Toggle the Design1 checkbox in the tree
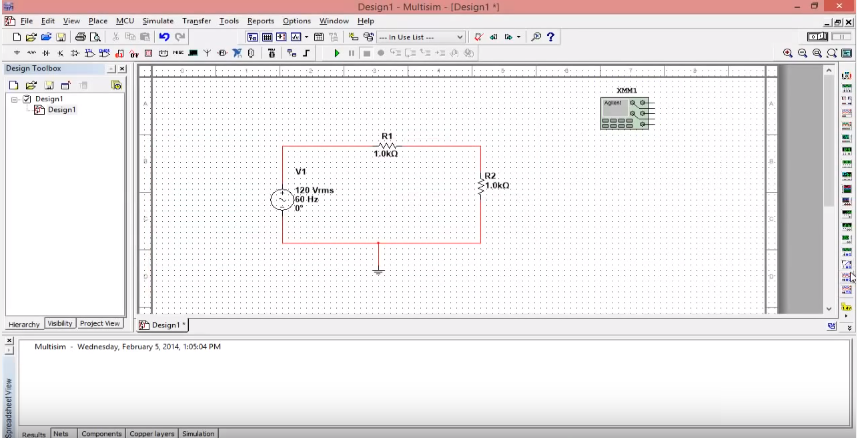 (x=27, y=100)
